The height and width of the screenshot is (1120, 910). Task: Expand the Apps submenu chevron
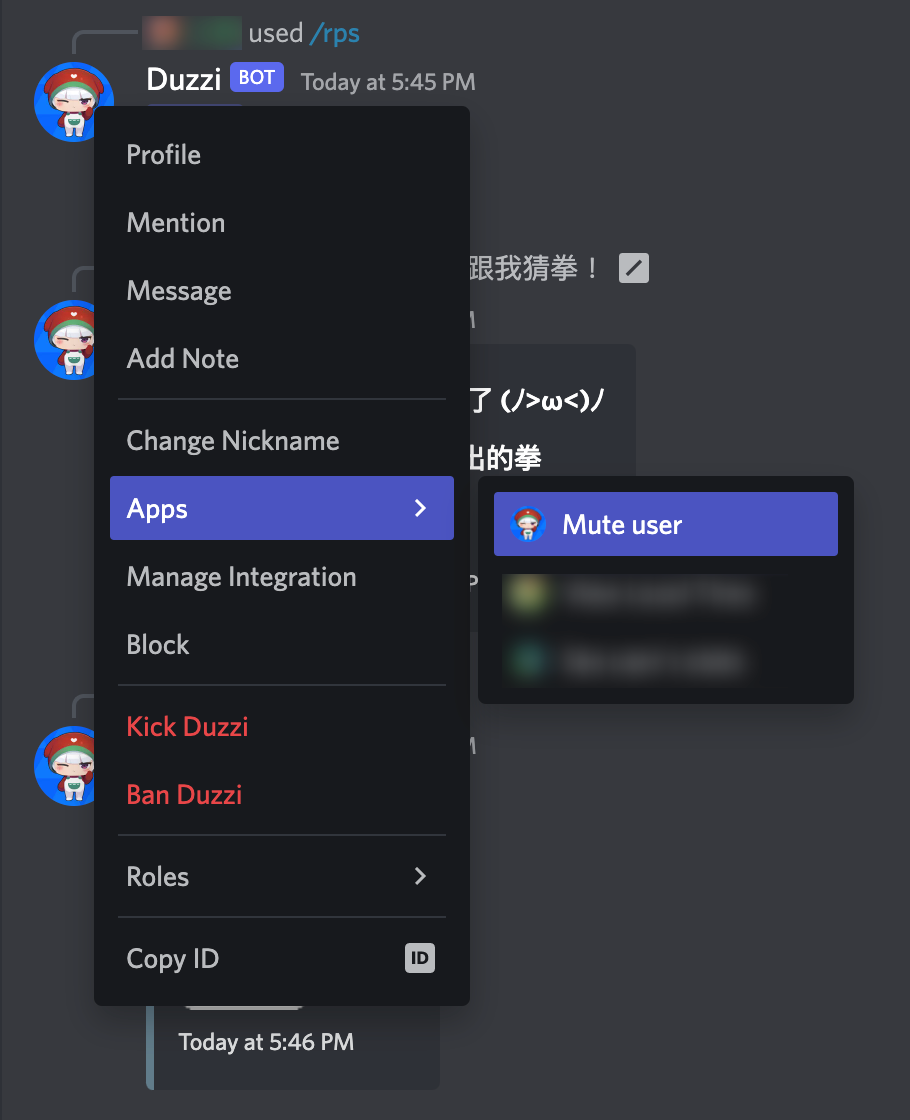(x=421, y=508)
